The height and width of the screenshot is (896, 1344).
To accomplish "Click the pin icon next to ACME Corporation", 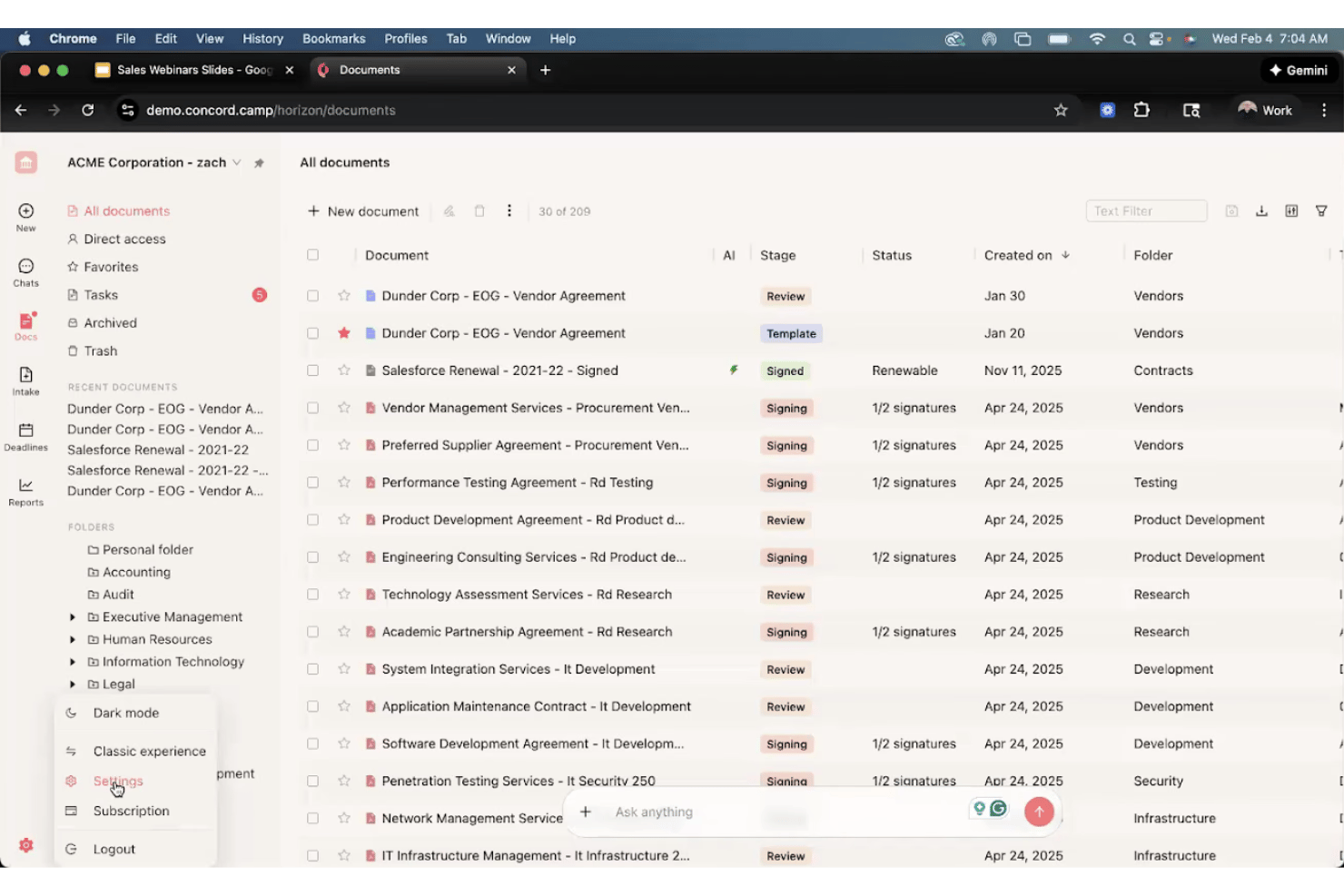I will click(259, 163).
